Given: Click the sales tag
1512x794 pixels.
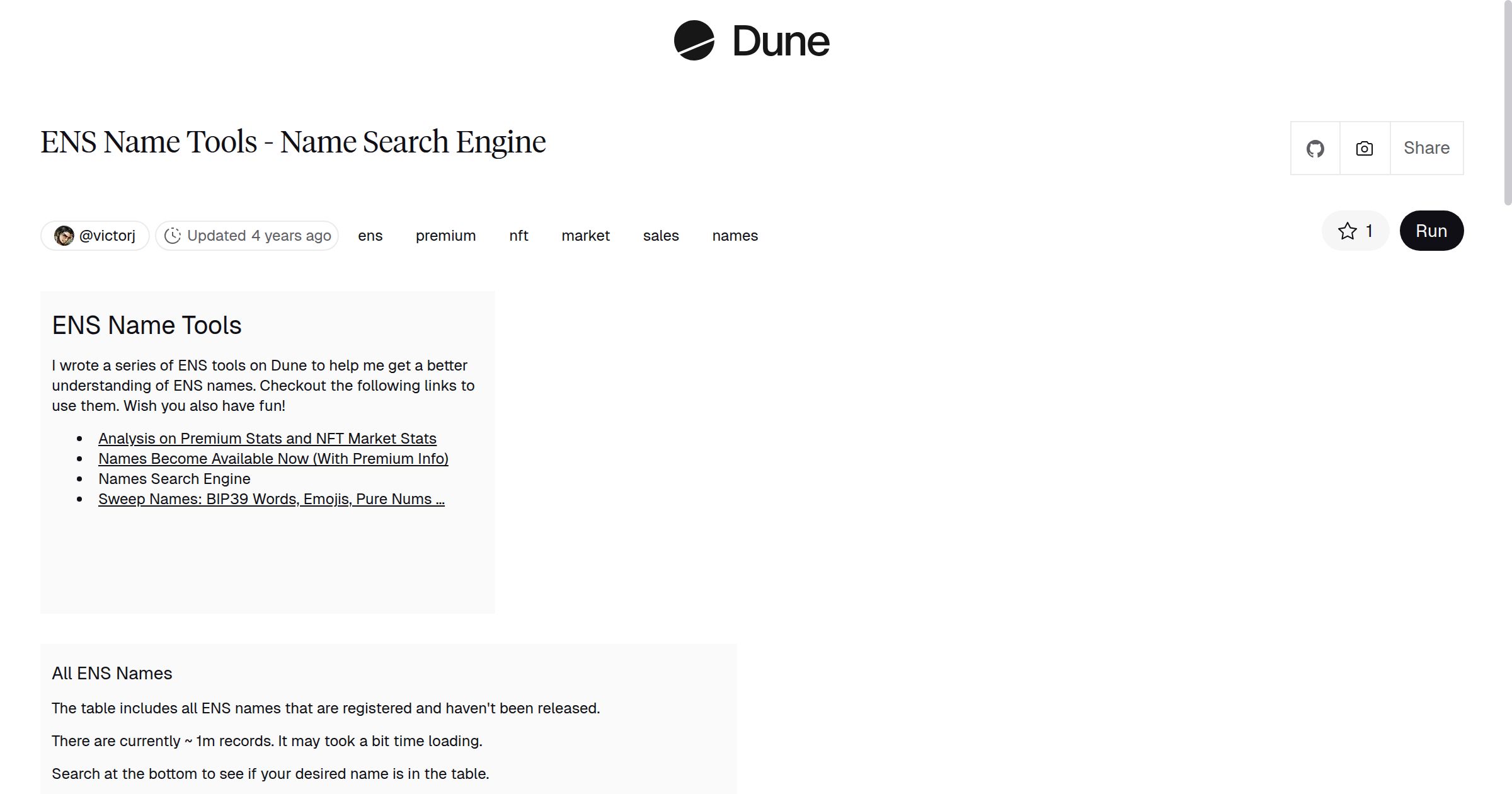Looking at the screenshot, I should (661, 236).
